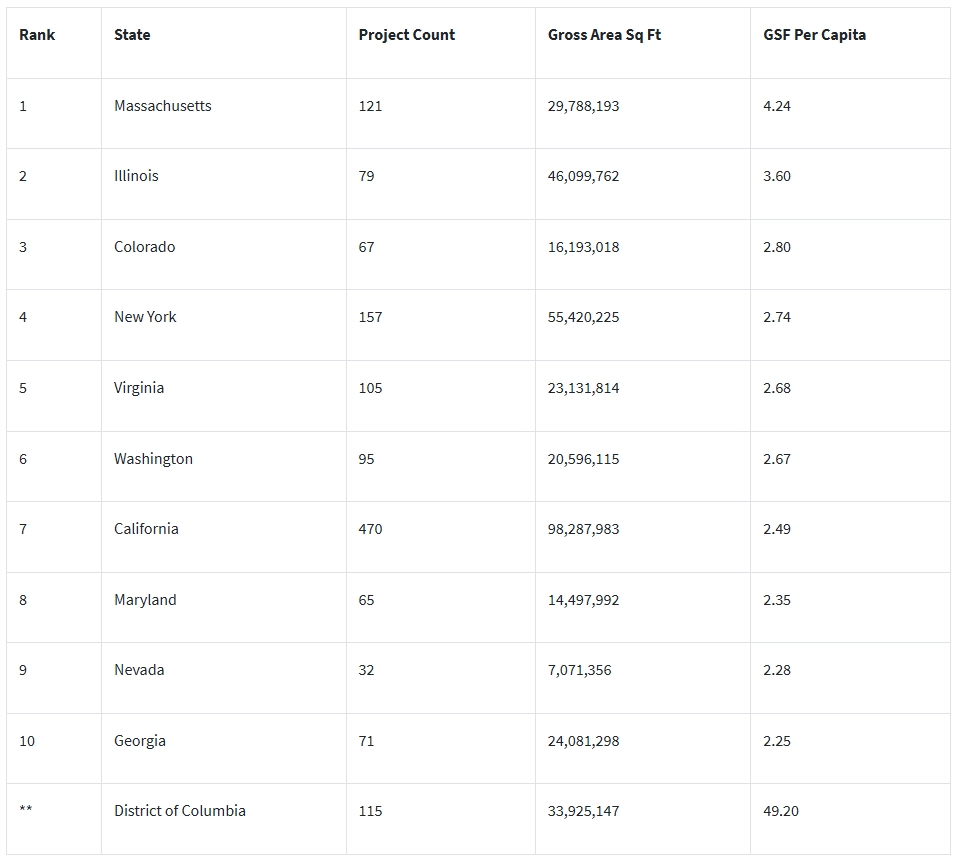Click gross area value 24,081,298
Viewport: 958px width, 861px height.
coord(583,741)
